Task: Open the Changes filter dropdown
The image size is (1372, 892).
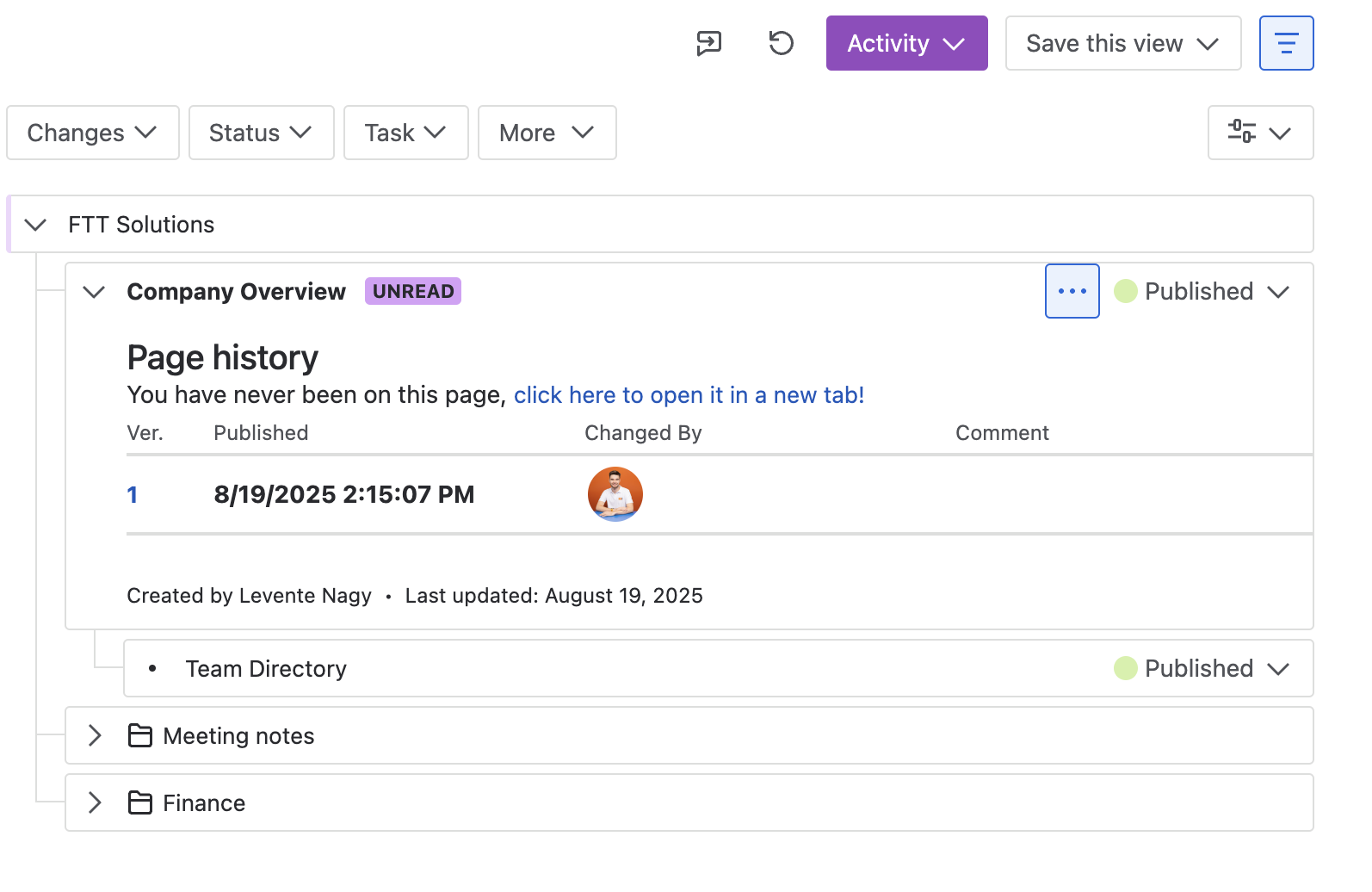Action: click(x=92, y=133)
